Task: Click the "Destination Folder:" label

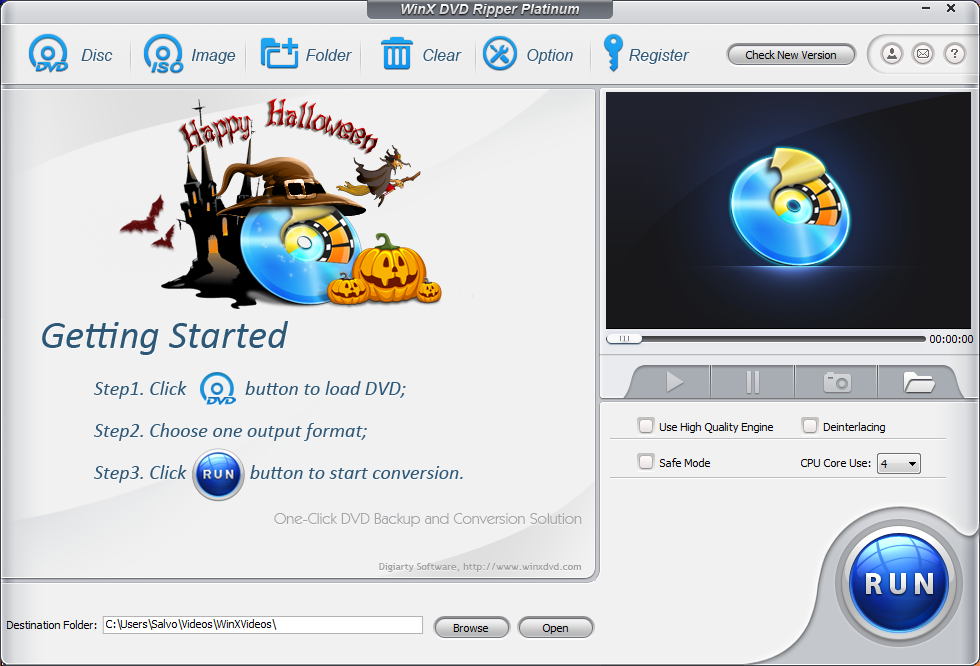Action: click(52, 625)
